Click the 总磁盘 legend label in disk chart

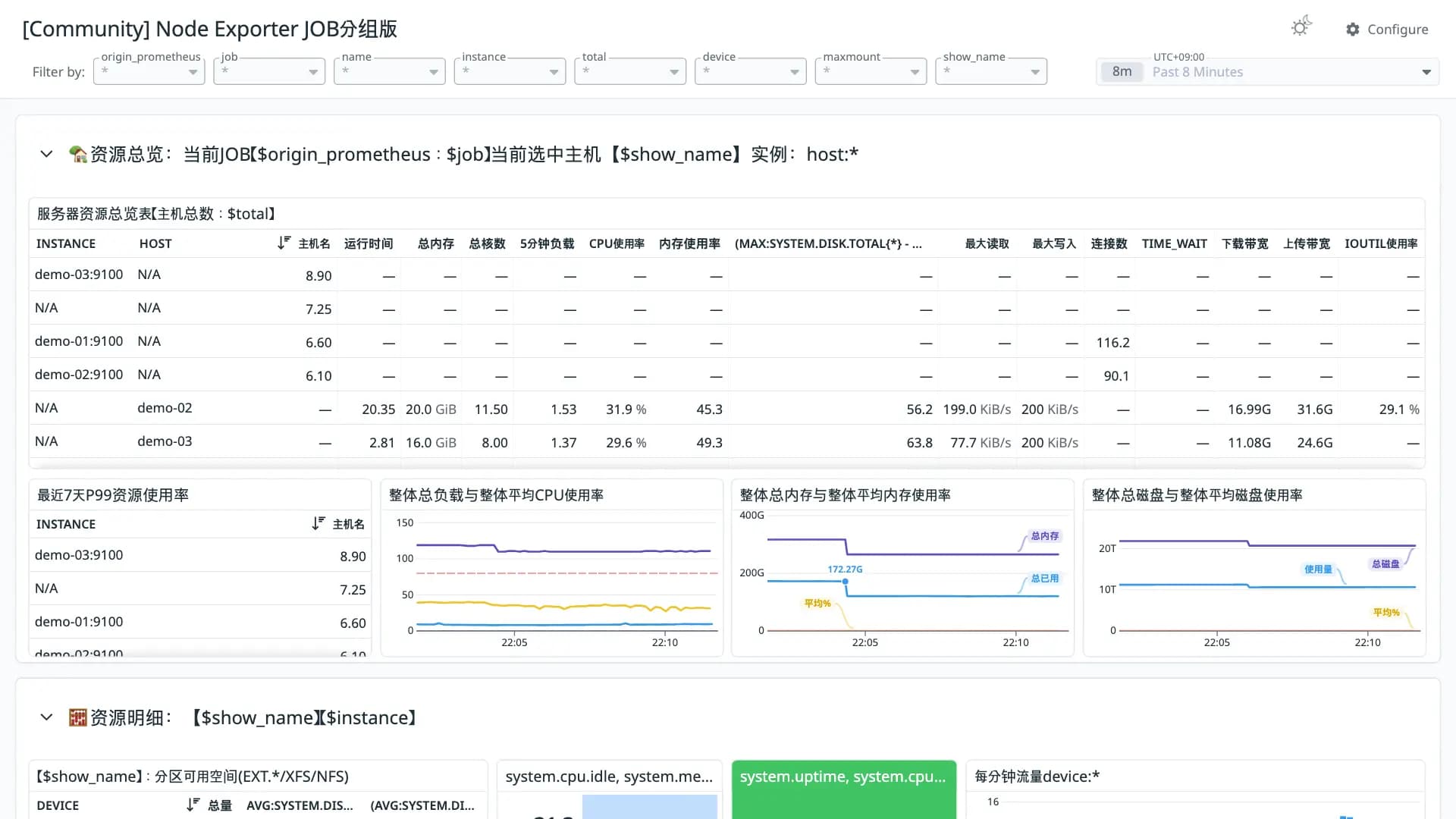(1385, 564)
